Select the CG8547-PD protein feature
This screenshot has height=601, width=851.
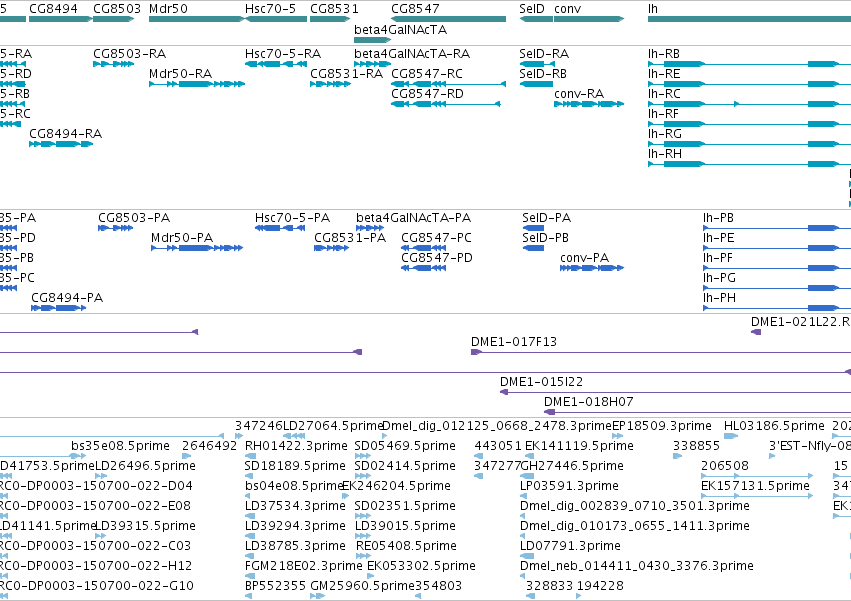click(x=423, y=268)
